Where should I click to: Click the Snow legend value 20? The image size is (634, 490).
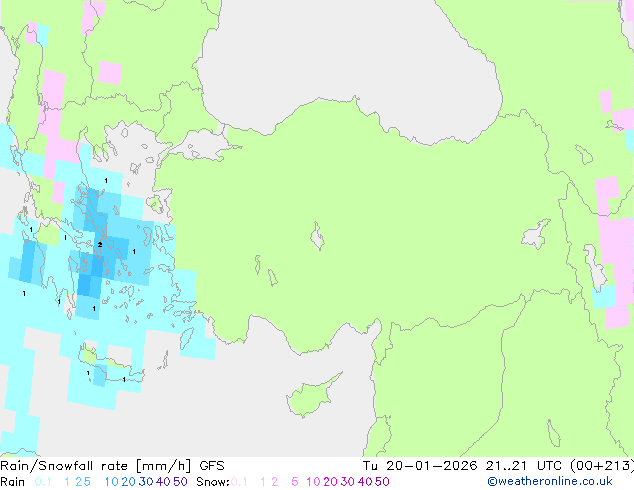coord(330,482)
